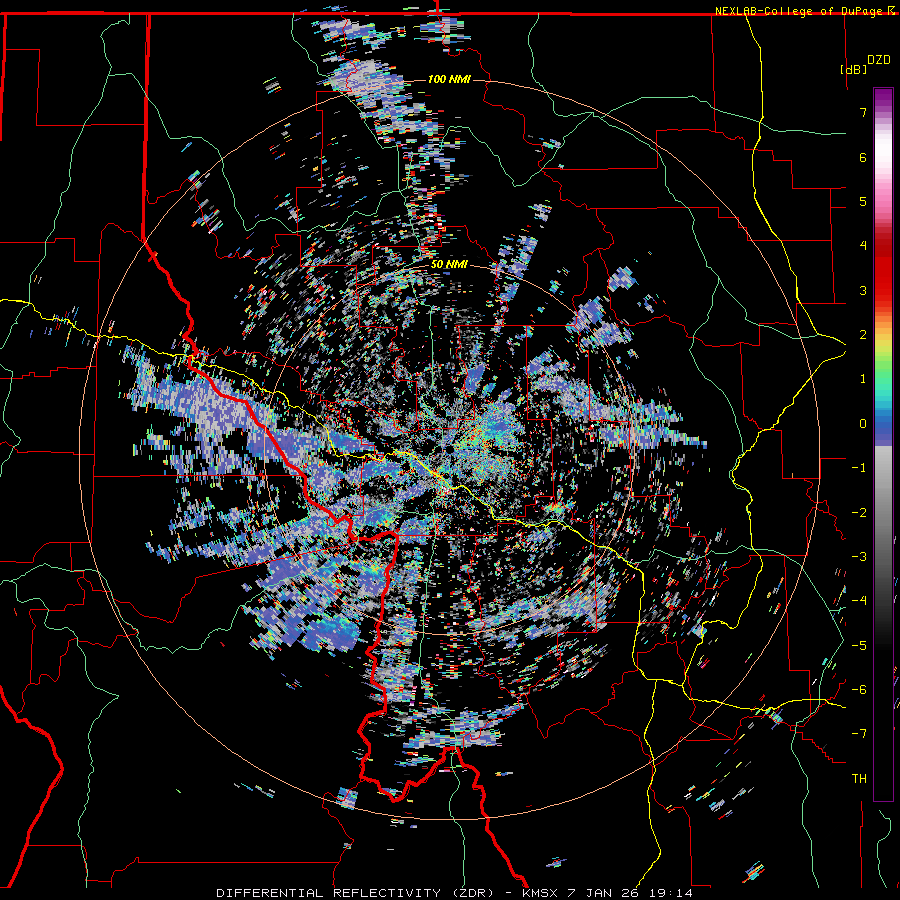Click the [dB] unit label
900x900 pixels.
point(853,69)
